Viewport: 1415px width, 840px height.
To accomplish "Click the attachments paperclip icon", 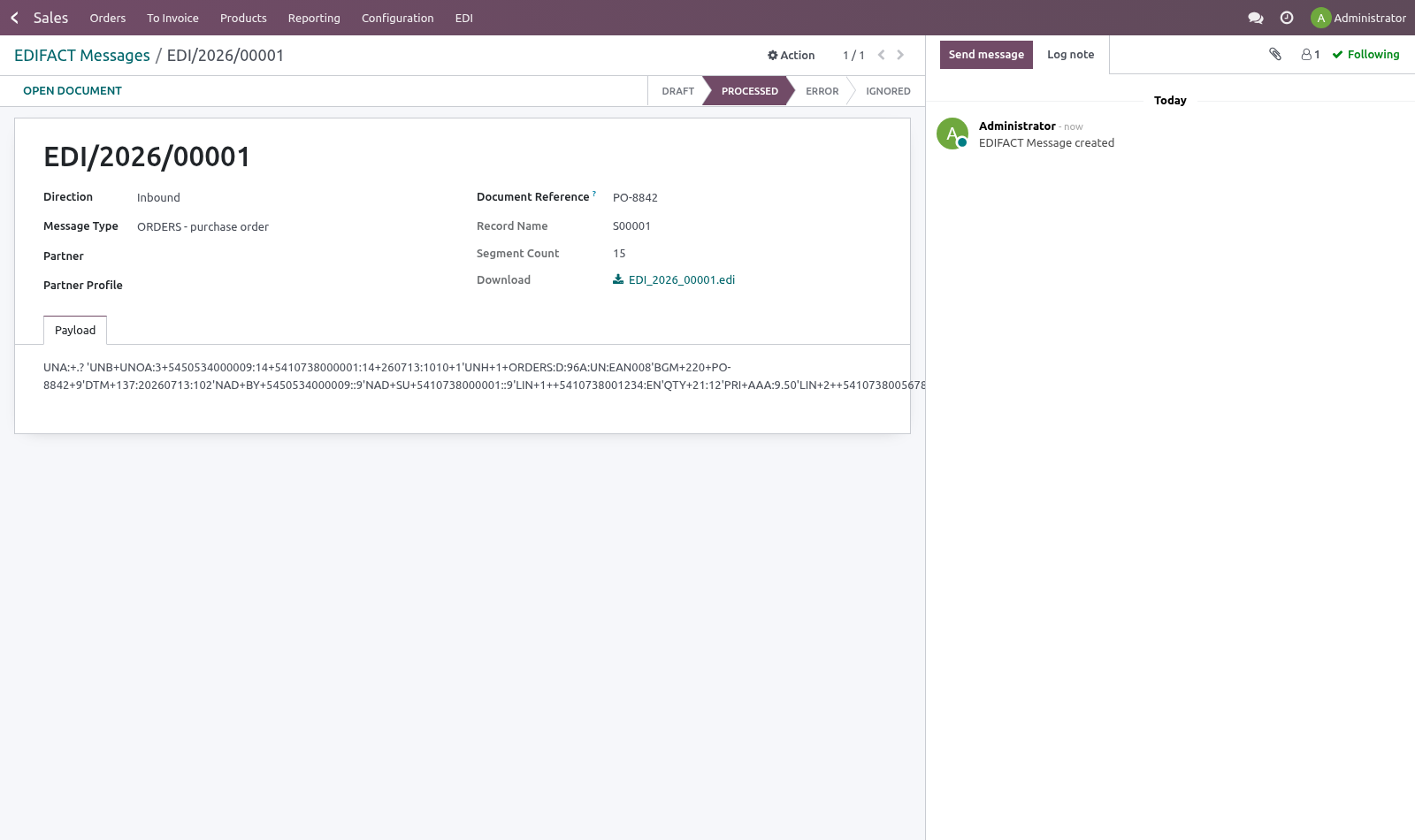I will 1275,54.
